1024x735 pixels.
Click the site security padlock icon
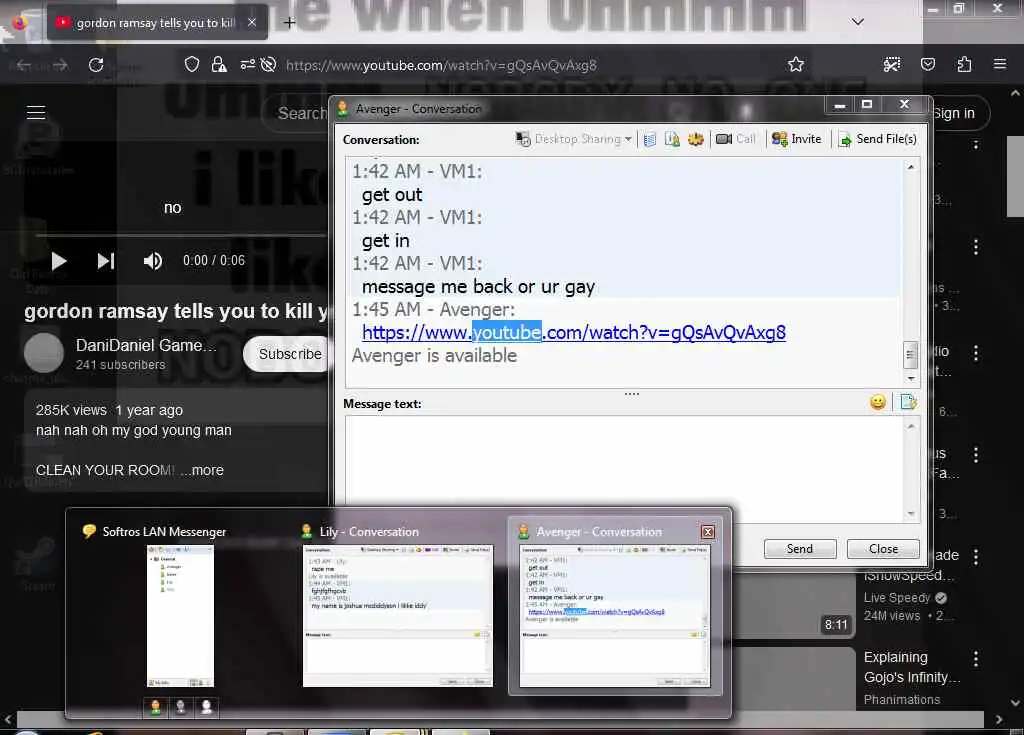[219, 65]
